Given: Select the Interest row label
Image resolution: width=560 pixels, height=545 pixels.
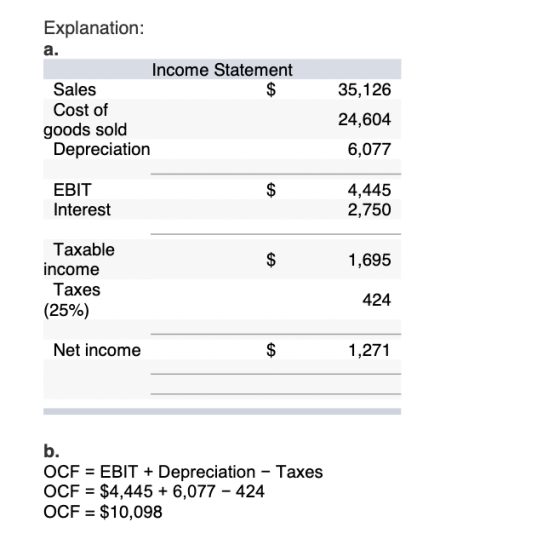Looking at the screenshot, I should point(82,210).
